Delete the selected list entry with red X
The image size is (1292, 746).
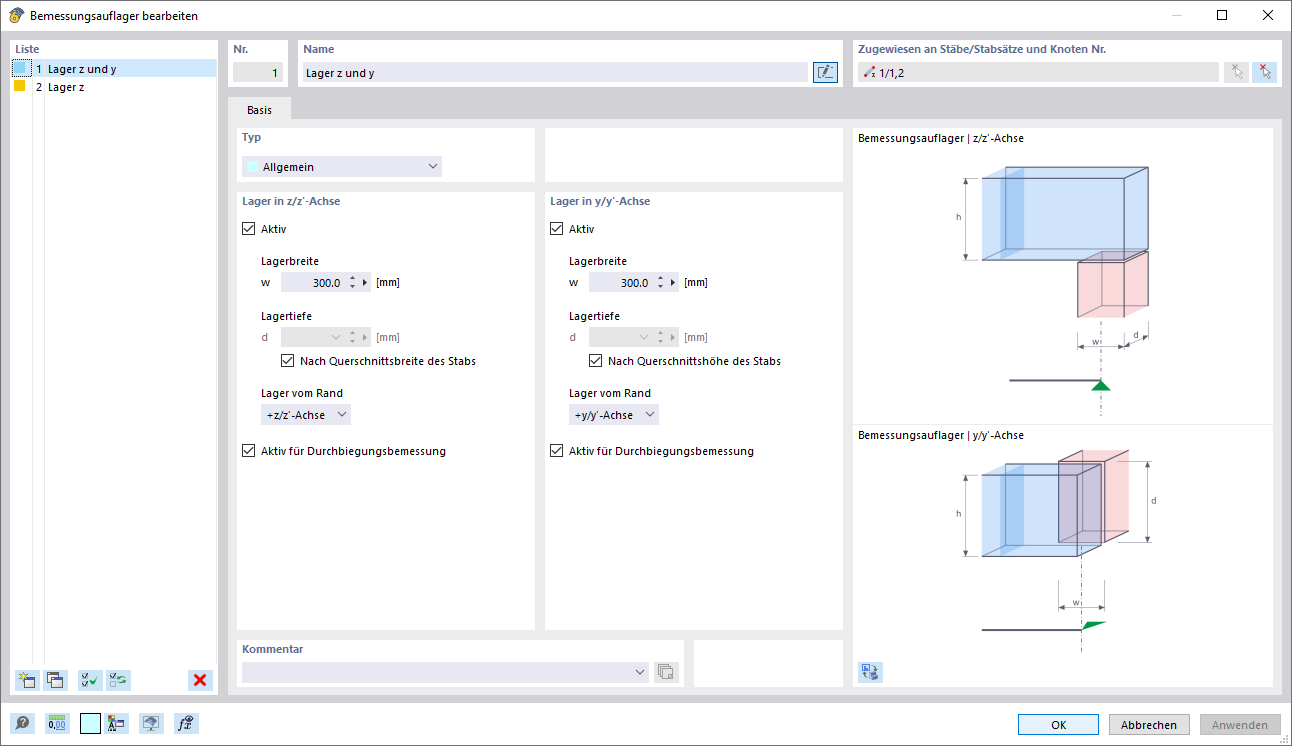[200, 680]
